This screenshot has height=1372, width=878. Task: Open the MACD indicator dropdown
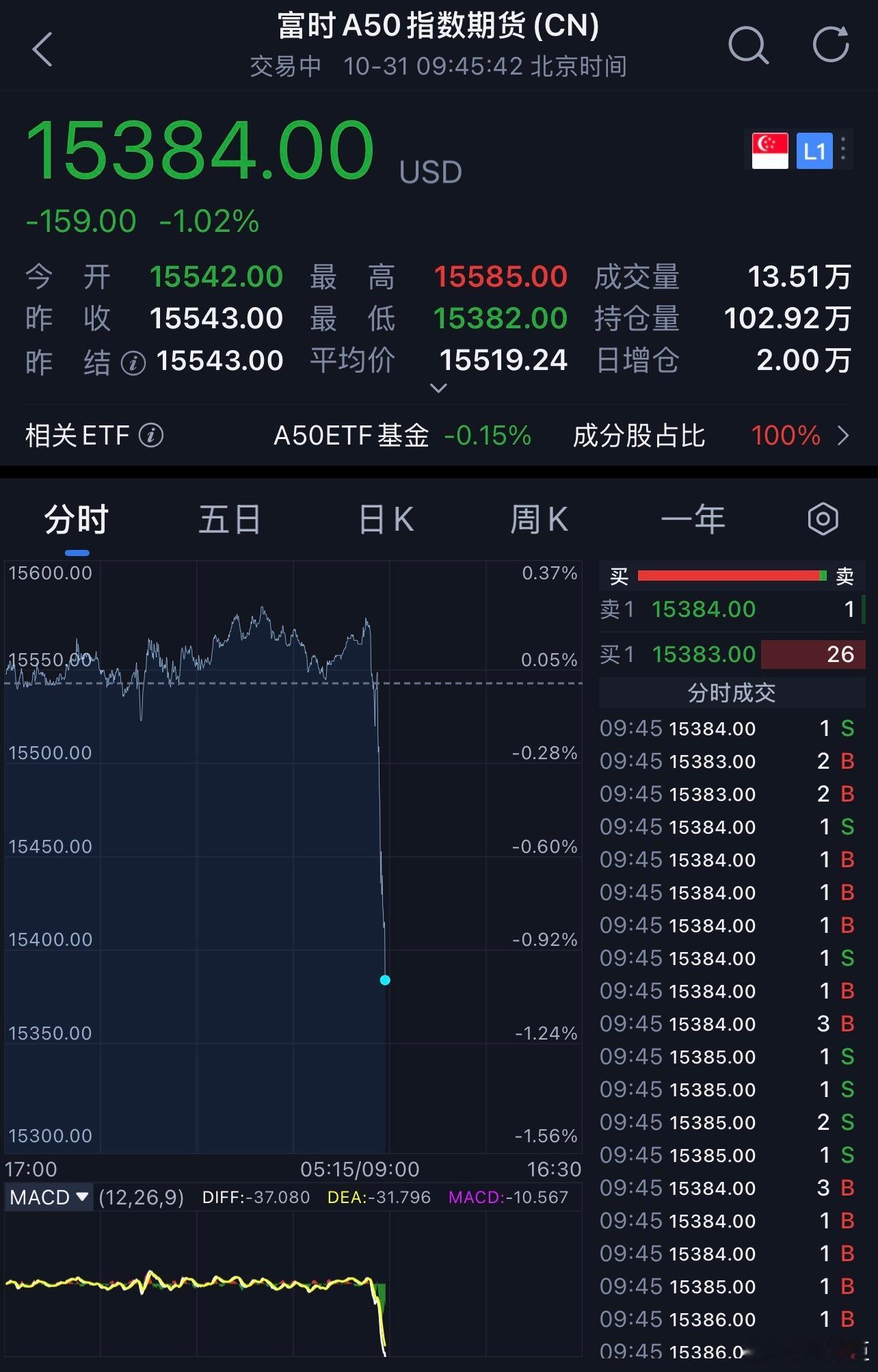[49, 1197]
